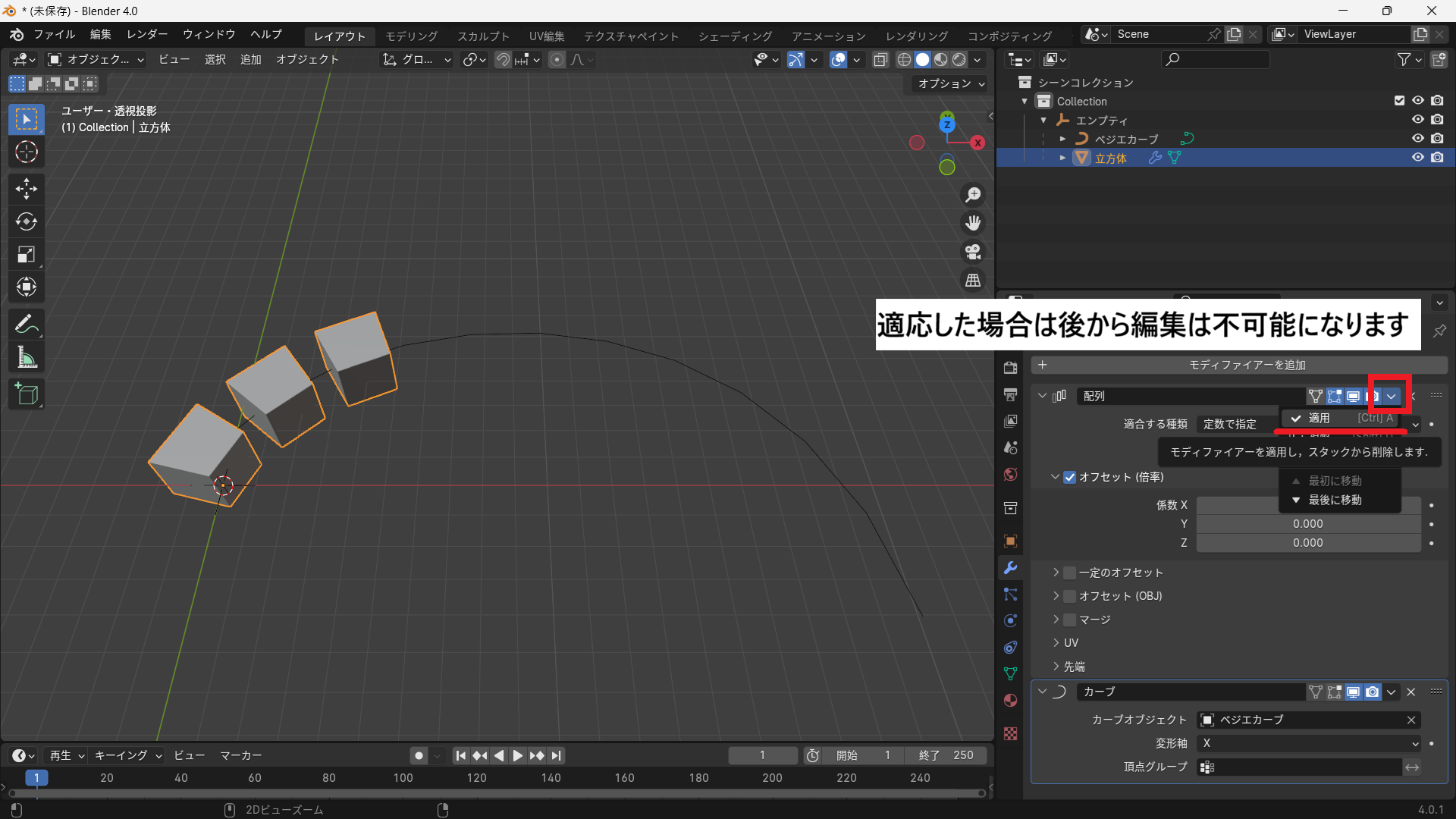Click 適用 in the modifier menu

pos(1319,418)
